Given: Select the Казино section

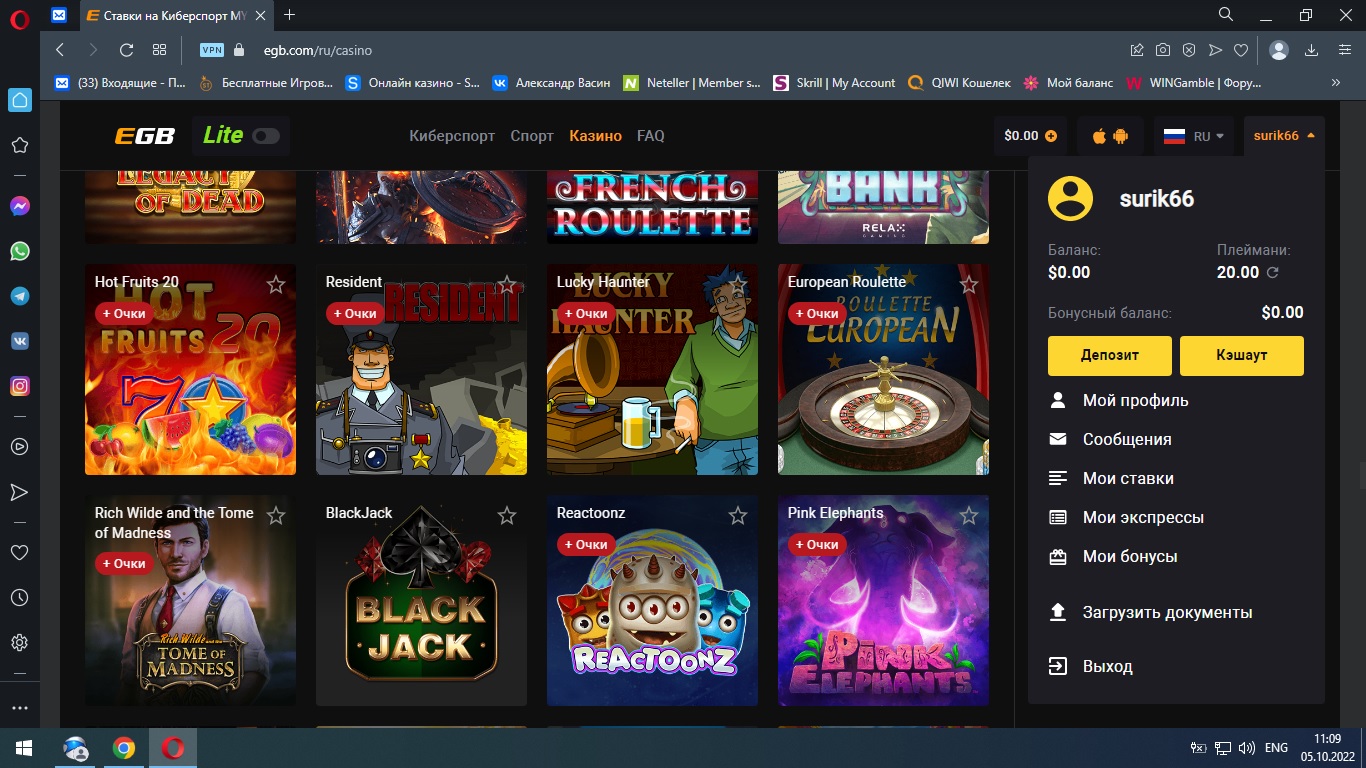Looking at the screenshot, I should pos(595,136).
